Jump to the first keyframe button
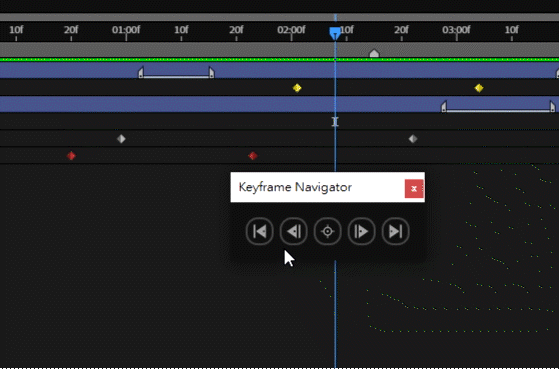 [260, 232]
